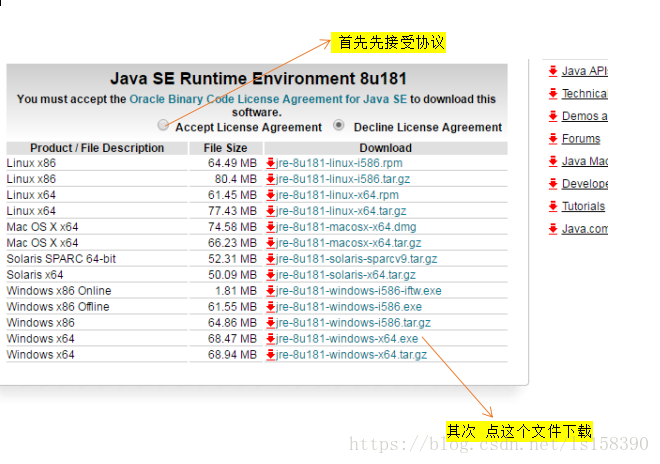Click the Java SE Runtime Environment 8u181 heading
The width and height of the screenshot is (660, 464).
pos(258,79)
